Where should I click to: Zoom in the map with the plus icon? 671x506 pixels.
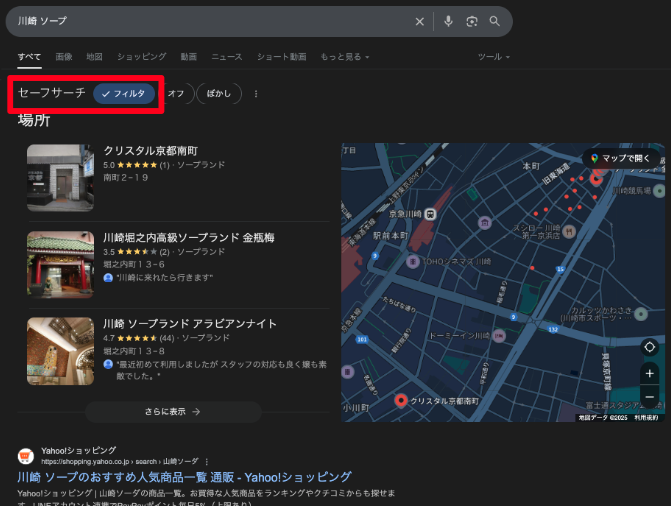(x=649, y=374)
